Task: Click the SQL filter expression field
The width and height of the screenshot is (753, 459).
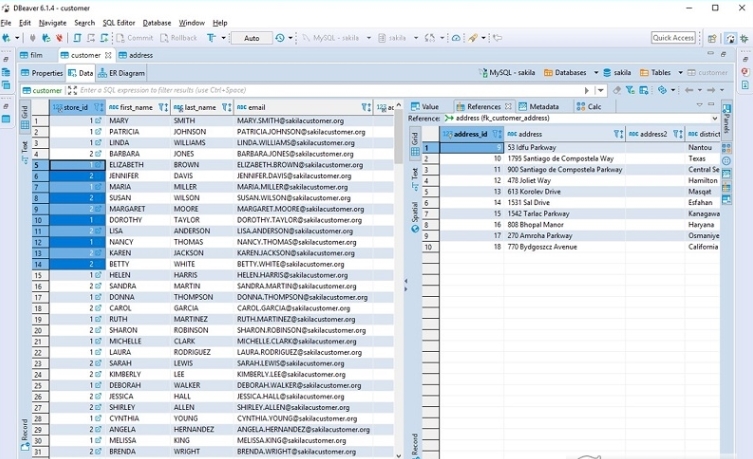Action: [x=329, y=90]
